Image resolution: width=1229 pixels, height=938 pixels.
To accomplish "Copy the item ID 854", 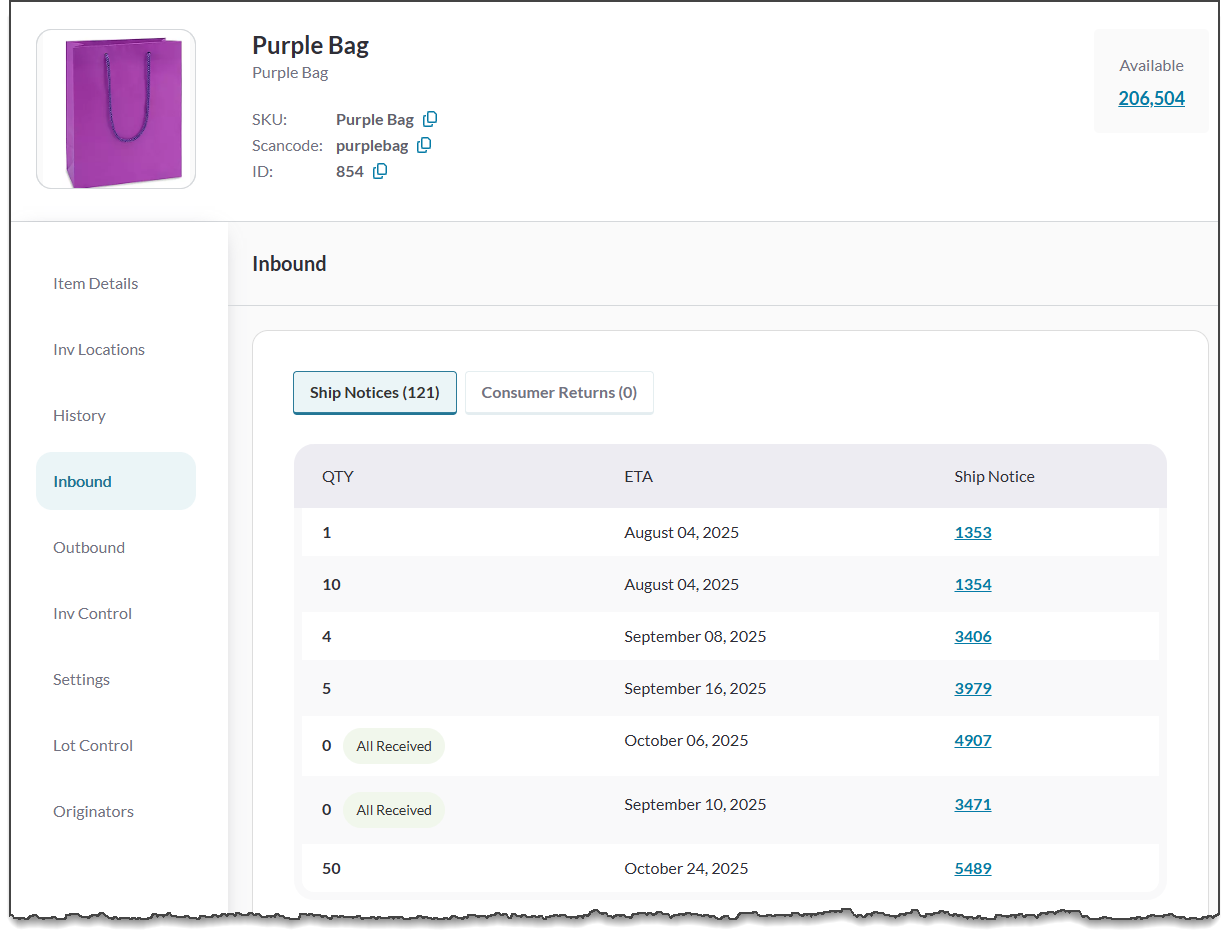I will click(x=380, y=171).
